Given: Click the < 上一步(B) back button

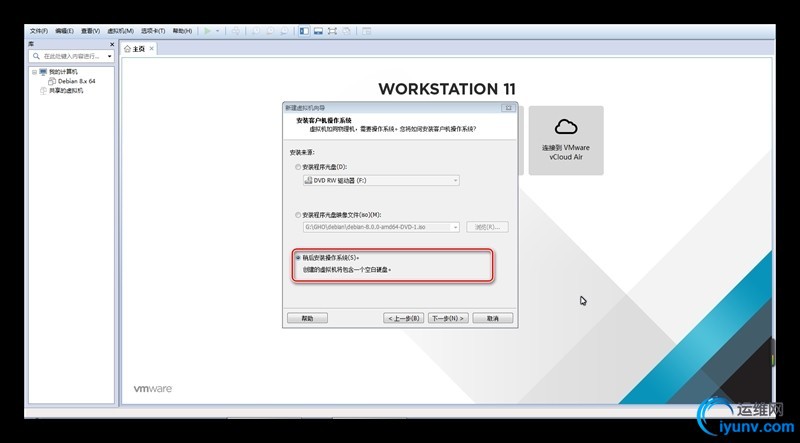Looking at the screenshot, I should 404,318.
